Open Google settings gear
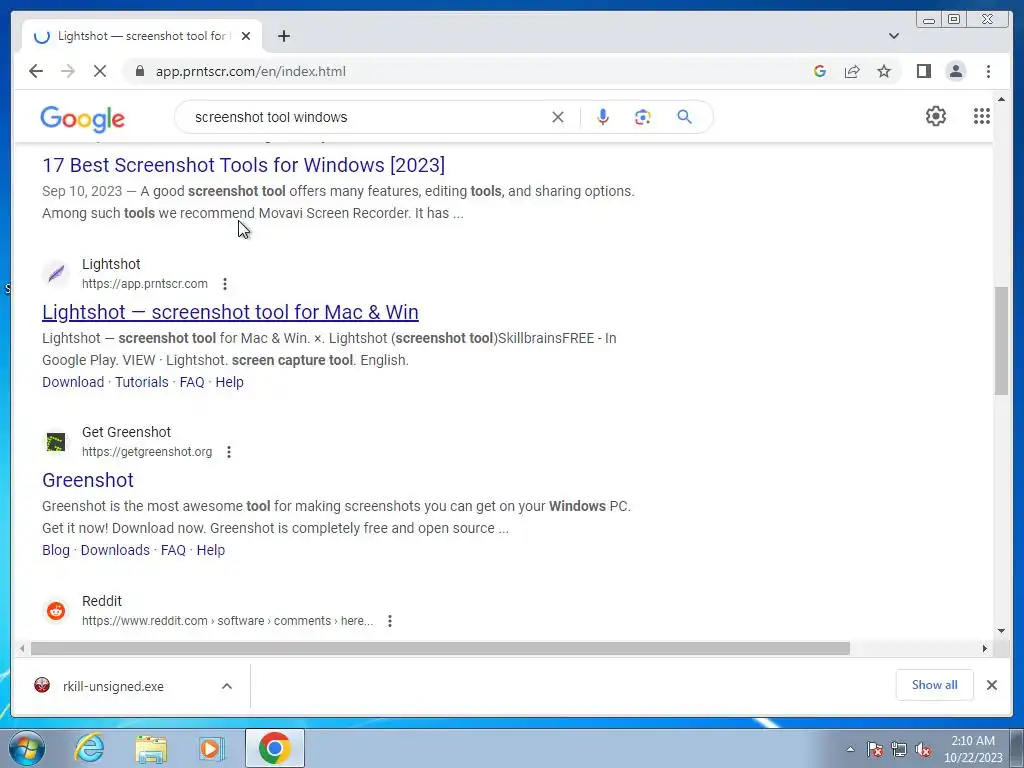Viewport: 1024px width, 768px height. click(x=935, y=116)
